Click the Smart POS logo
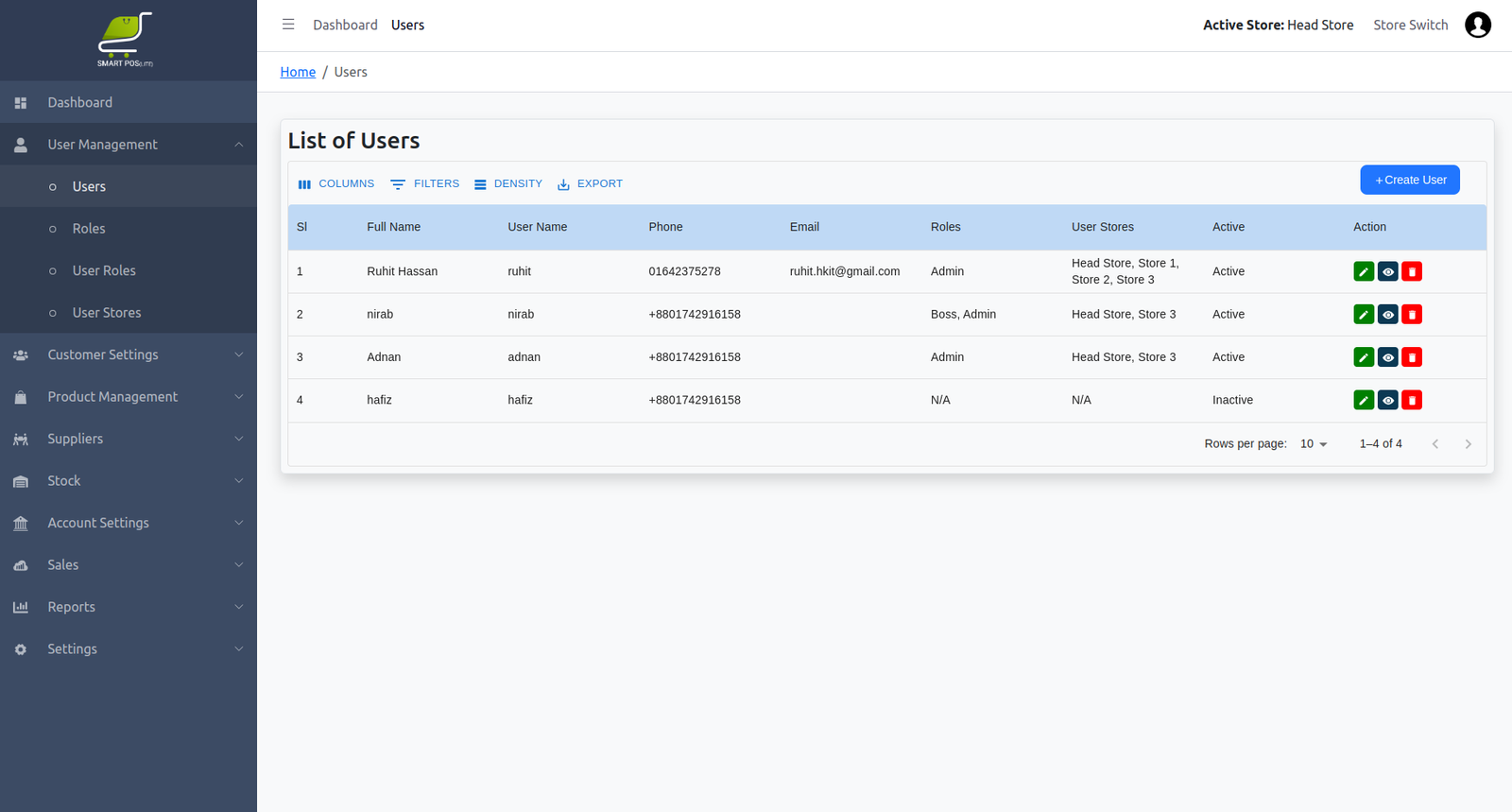The image size is (1512, 812). point(125,40)
